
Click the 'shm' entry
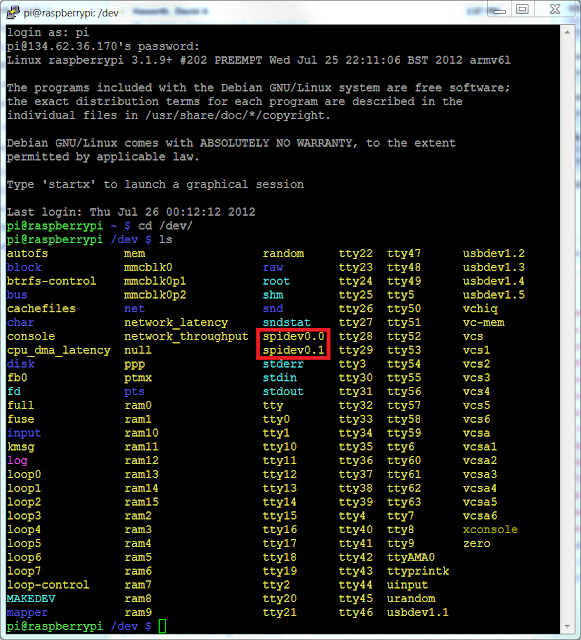click(273, 295)
